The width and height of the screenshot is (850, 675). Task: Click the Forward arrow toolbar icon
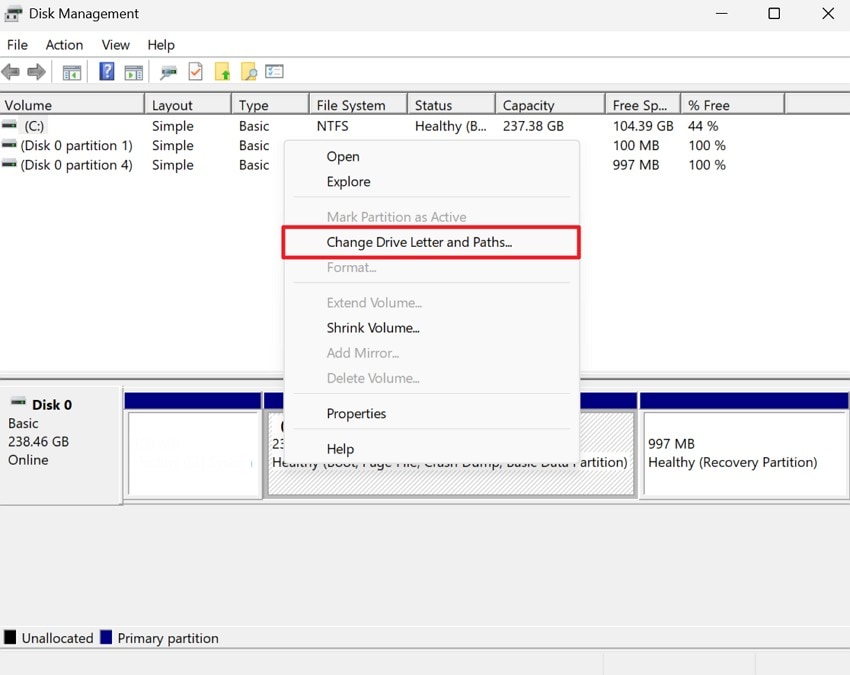point(36,72)
